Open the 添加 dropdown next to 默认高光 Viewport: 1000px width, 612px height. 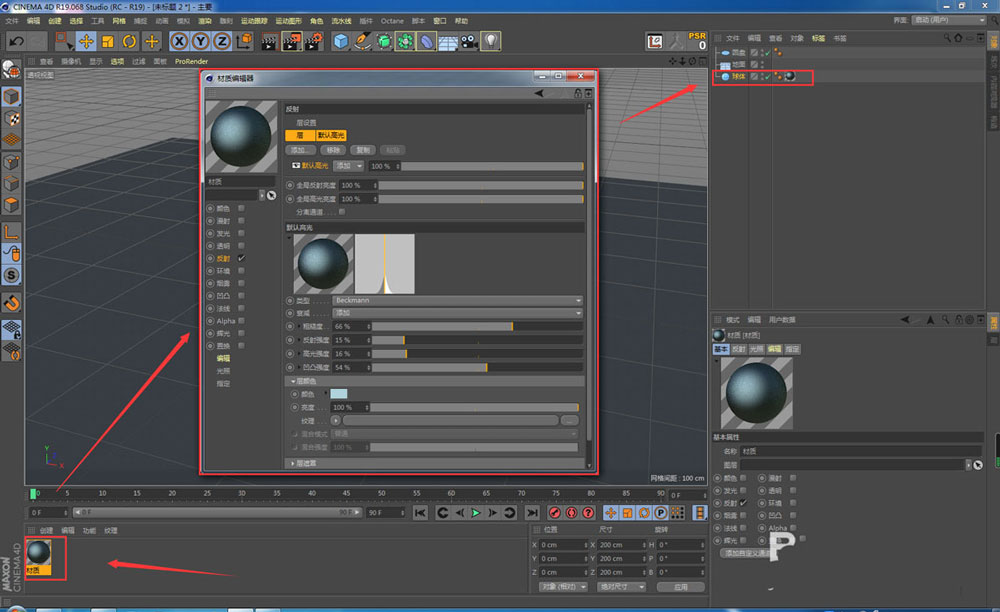pyautogui.click(x=348, y=166)
